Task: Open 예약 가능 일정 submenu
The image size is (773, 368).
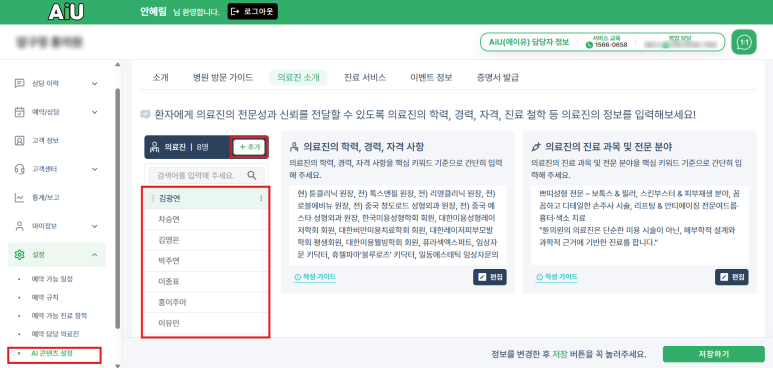Action: click(52, 279)
